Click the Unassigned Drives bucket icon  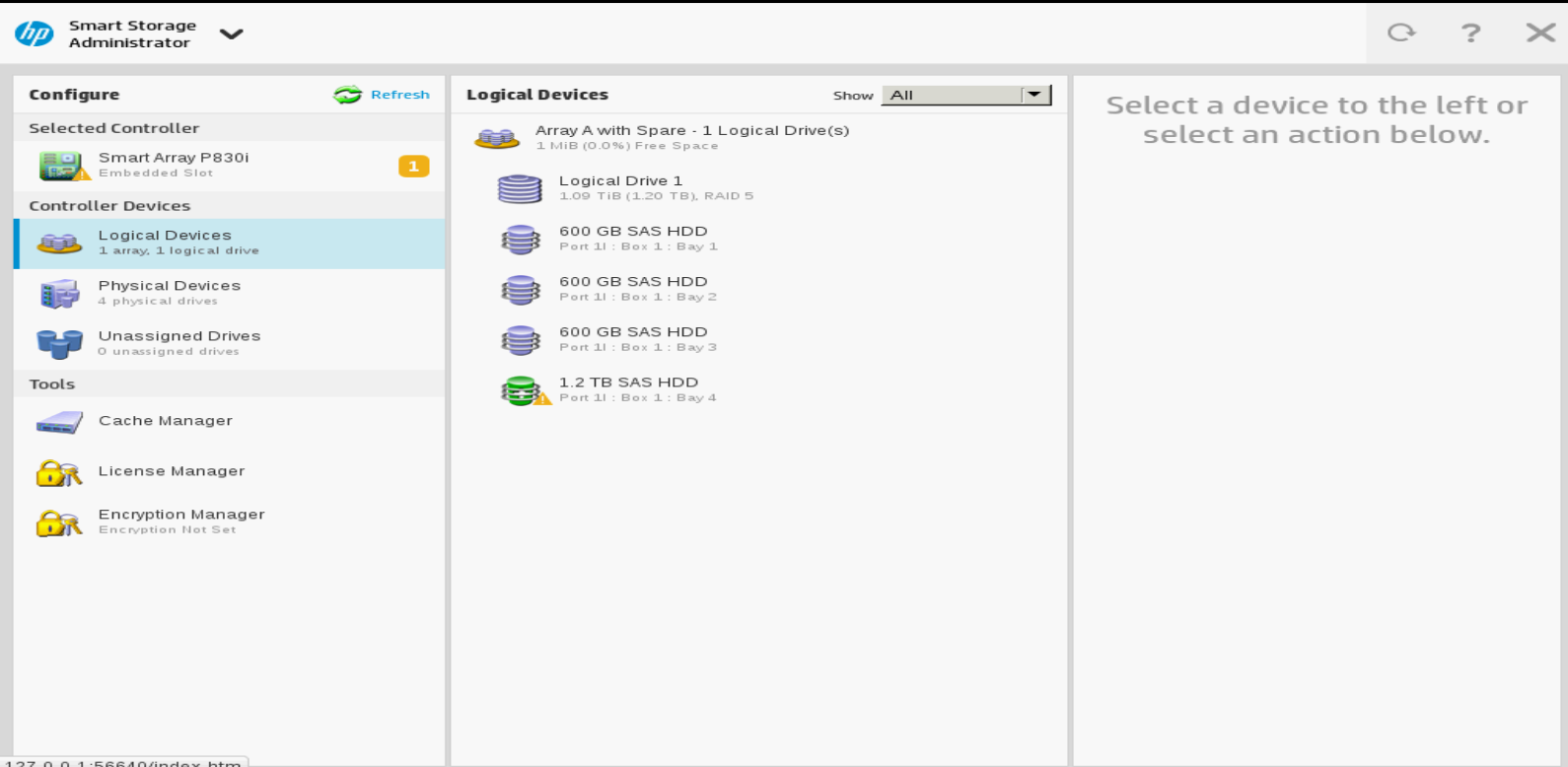point(59,344)
